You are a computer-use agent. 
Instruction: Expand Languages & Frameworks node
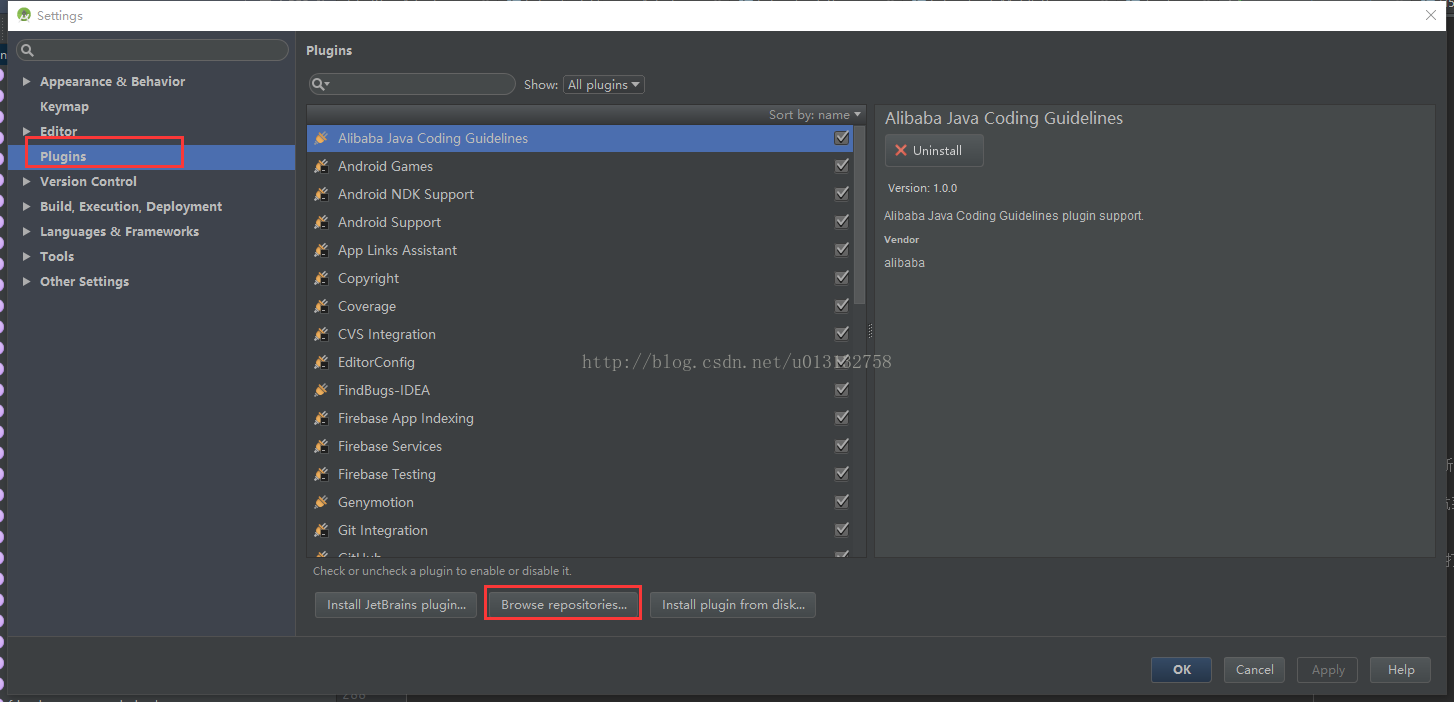tap(27, 231)
